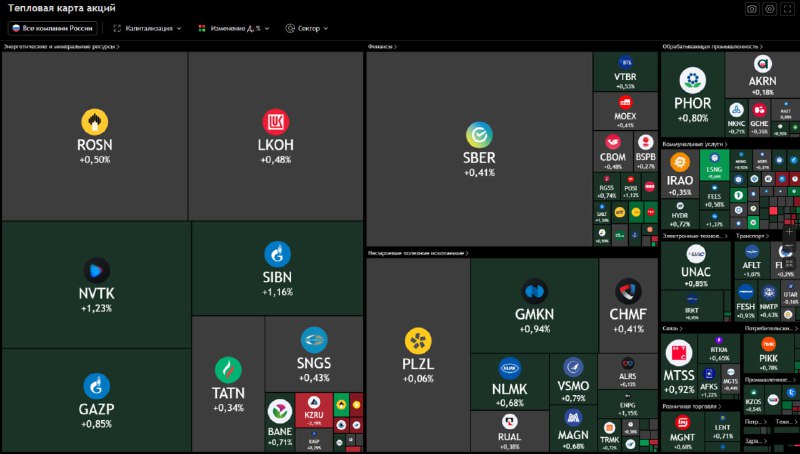Open the FEES stock tile
Screen dimensions: 800x454
click(714, 196)
